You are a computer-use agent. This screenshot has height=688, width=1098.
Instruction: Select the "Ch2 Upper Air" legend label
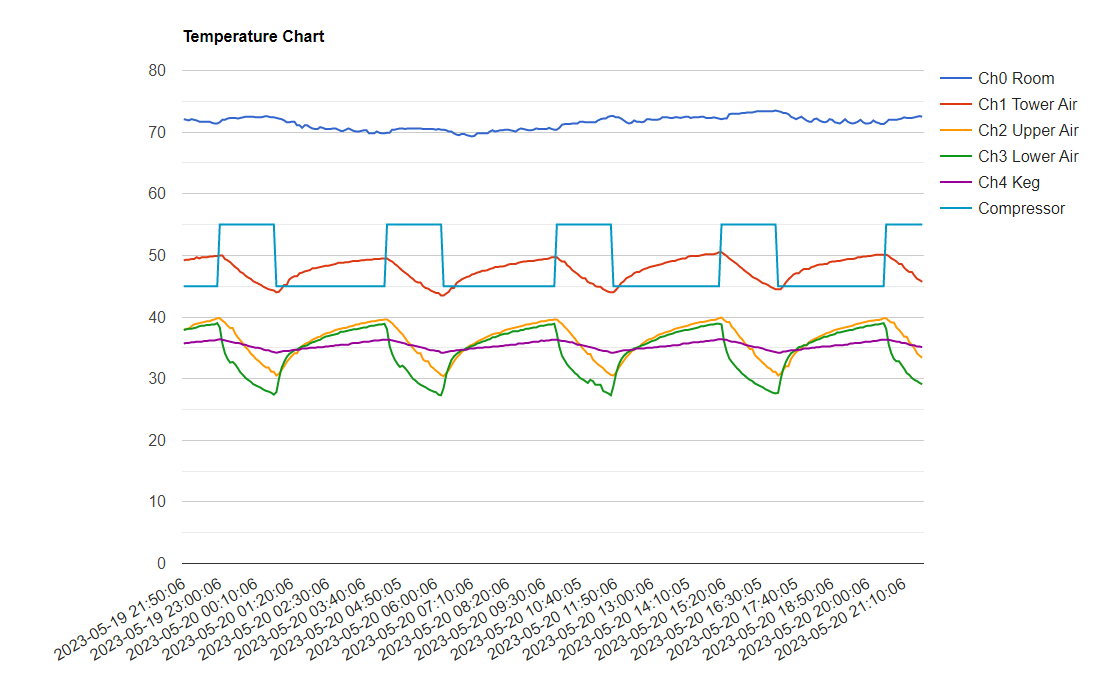1028,130
